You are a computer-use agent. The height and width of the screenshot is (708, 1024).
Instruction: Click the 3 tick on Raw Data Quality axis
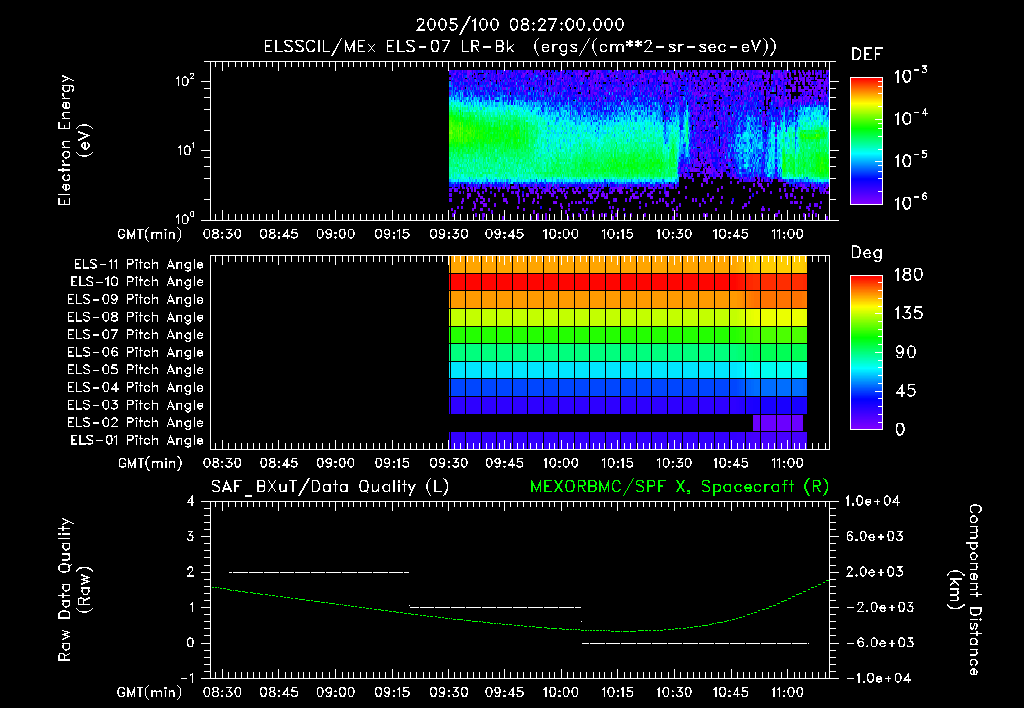tap(190, 536)
